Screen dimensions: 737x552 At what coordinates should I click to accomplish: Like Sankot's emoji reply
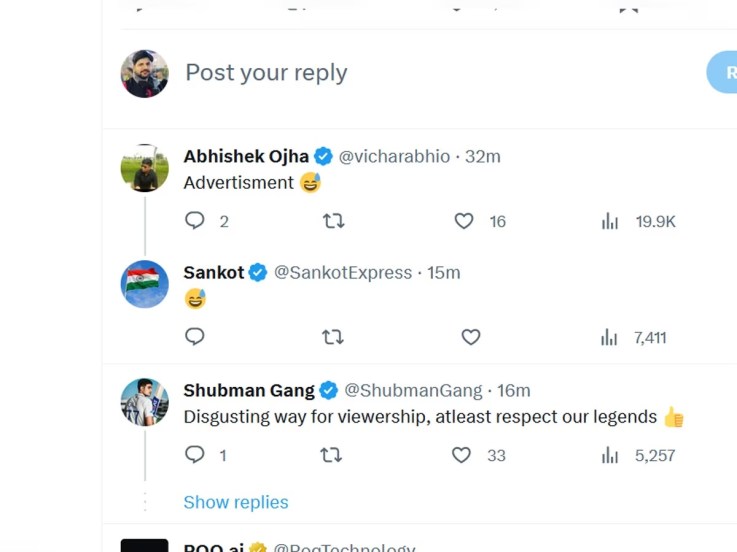click(471, 337)
